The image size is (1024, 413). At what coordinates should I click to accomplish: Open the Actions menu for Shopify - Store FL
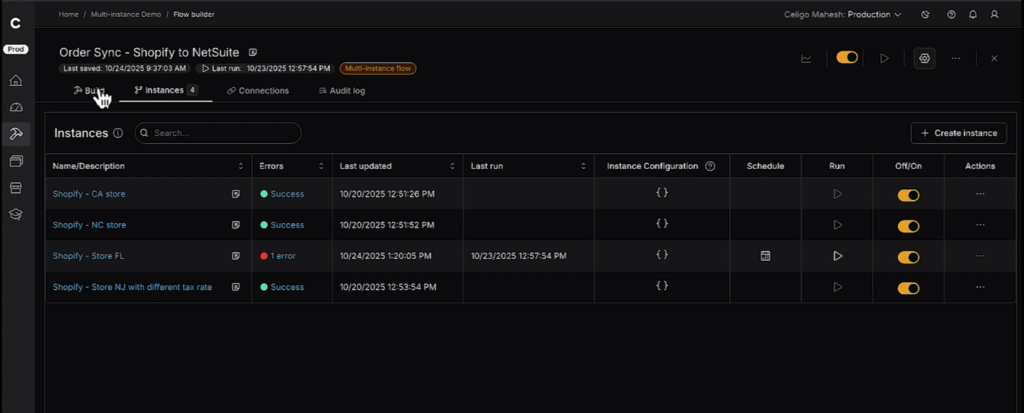[980, 256]
